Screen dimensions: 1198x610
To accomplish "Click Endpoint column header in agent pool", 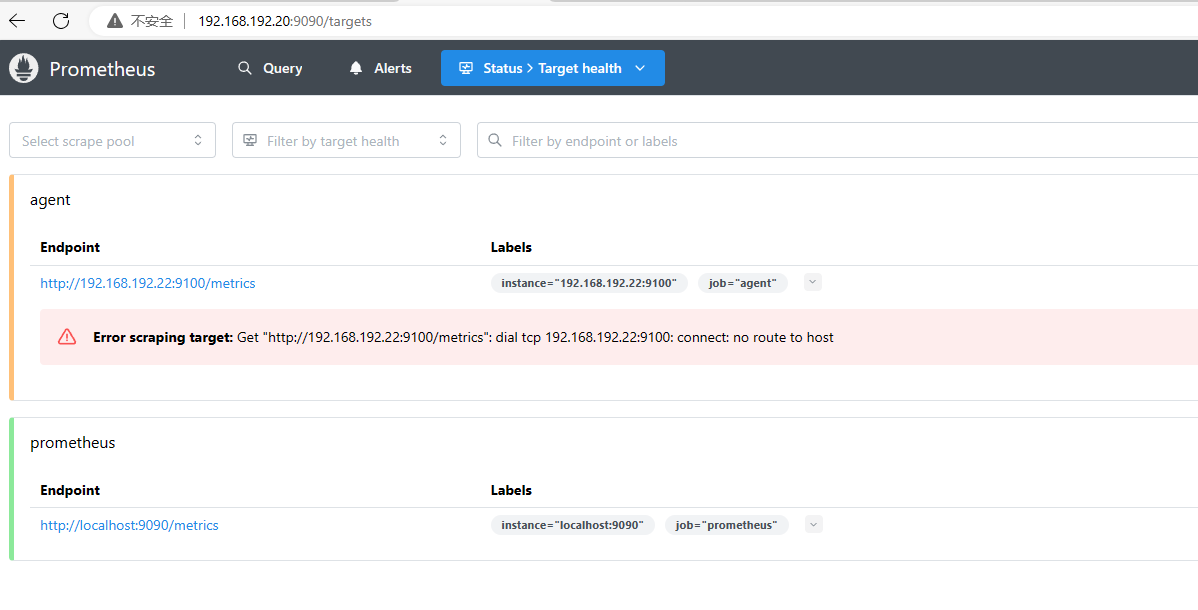I will (x=70, y=247).
